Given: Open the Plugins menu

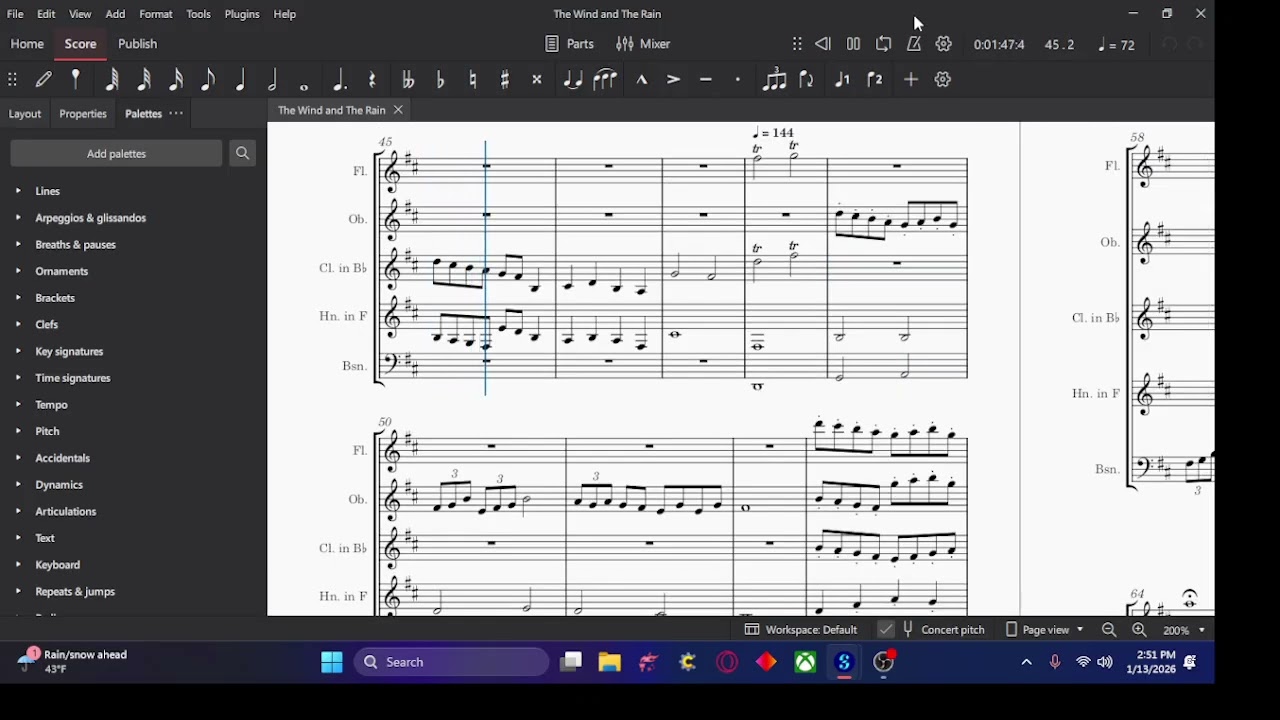Looking at the screenshot, I should pyautogui.click(x=242, y=14).
